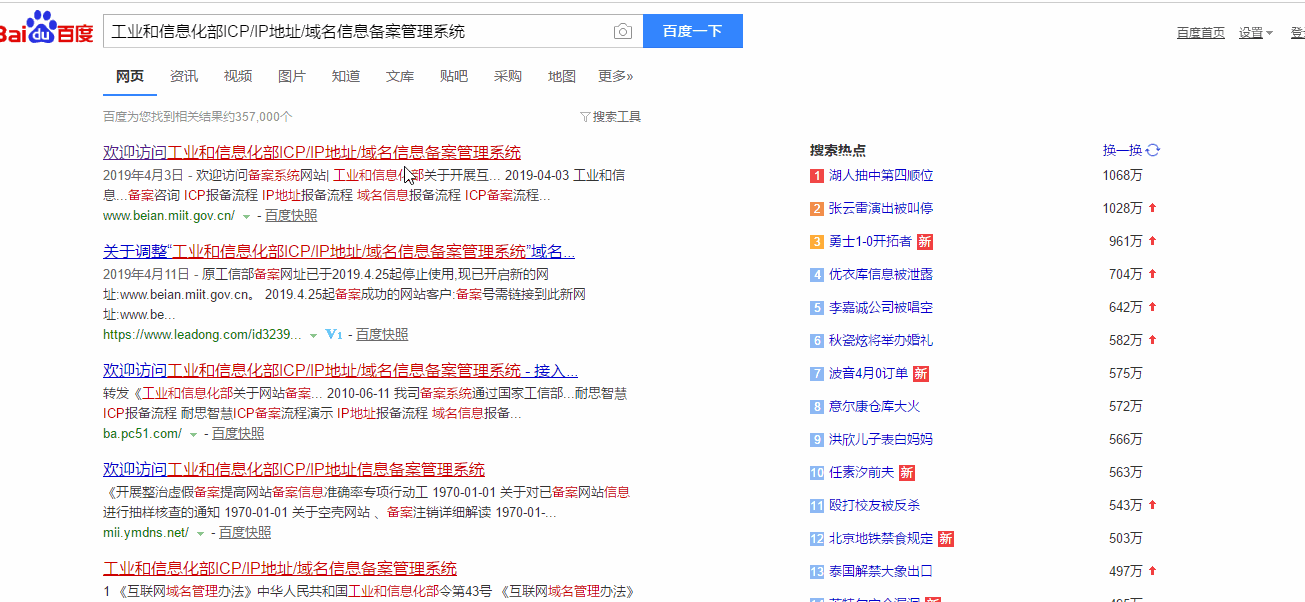The image size is (1305, 602).
Task: Click the 新 badge beside 波音4月0订单
Action: click(x=921, y=373)
